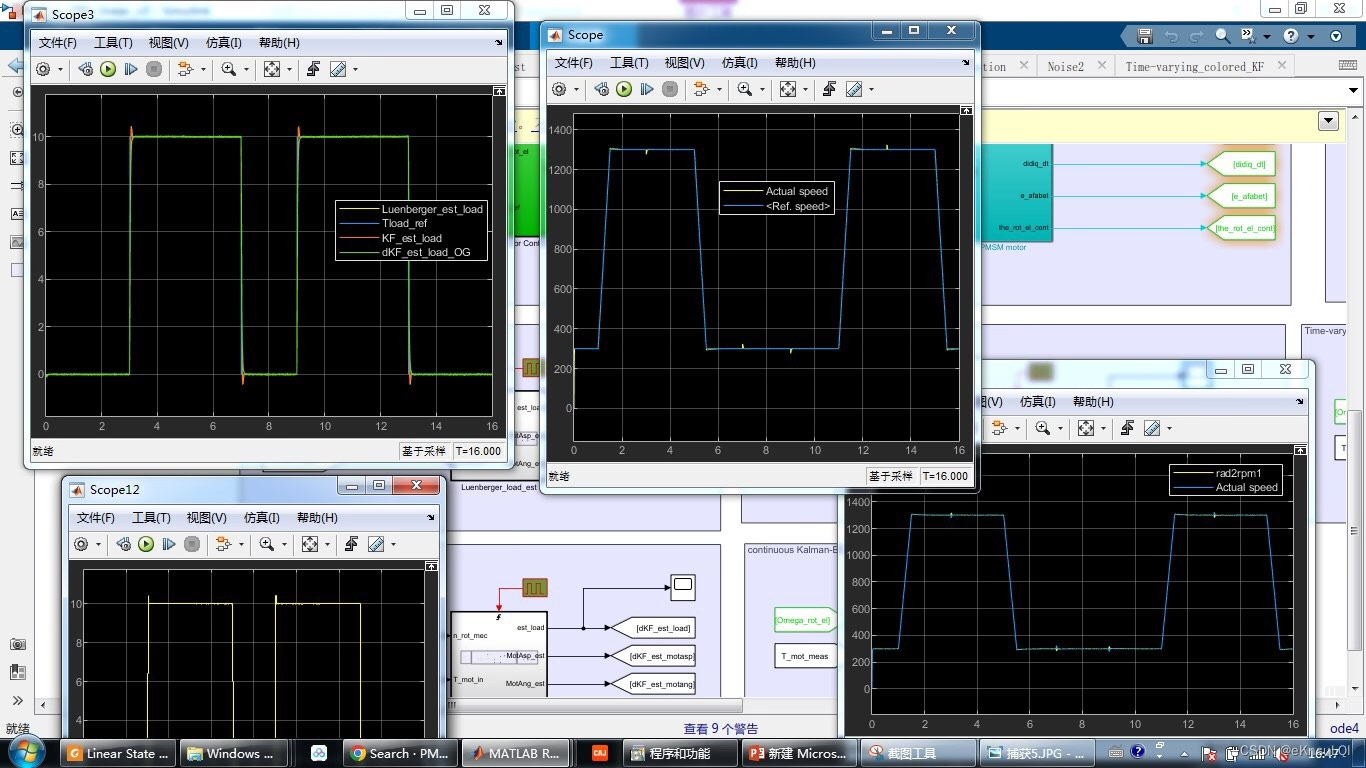Run simulation from Scope3 toolbar
The image size is (1366, 768).
(108, 69)
